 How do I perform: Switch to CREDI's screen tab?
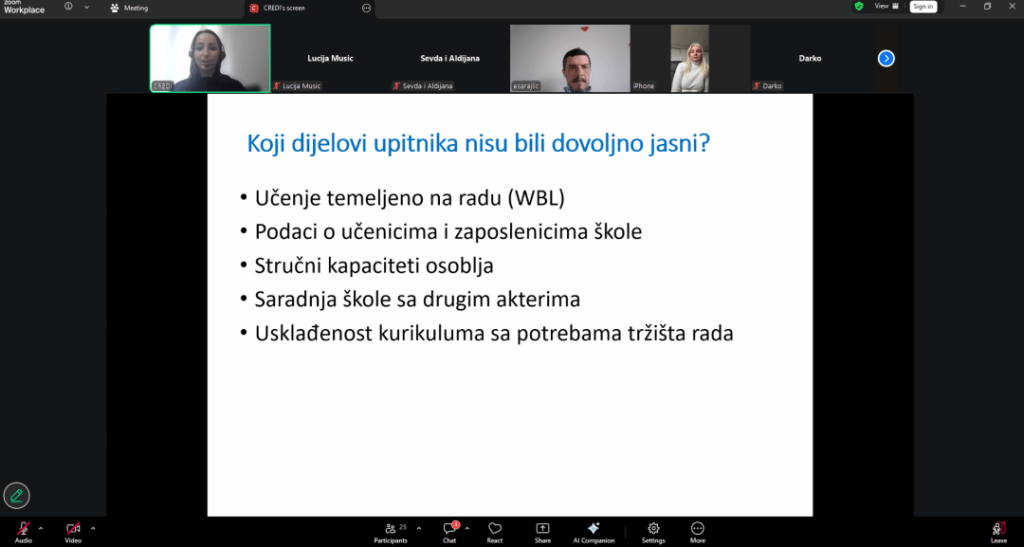[x=278, y=8]
